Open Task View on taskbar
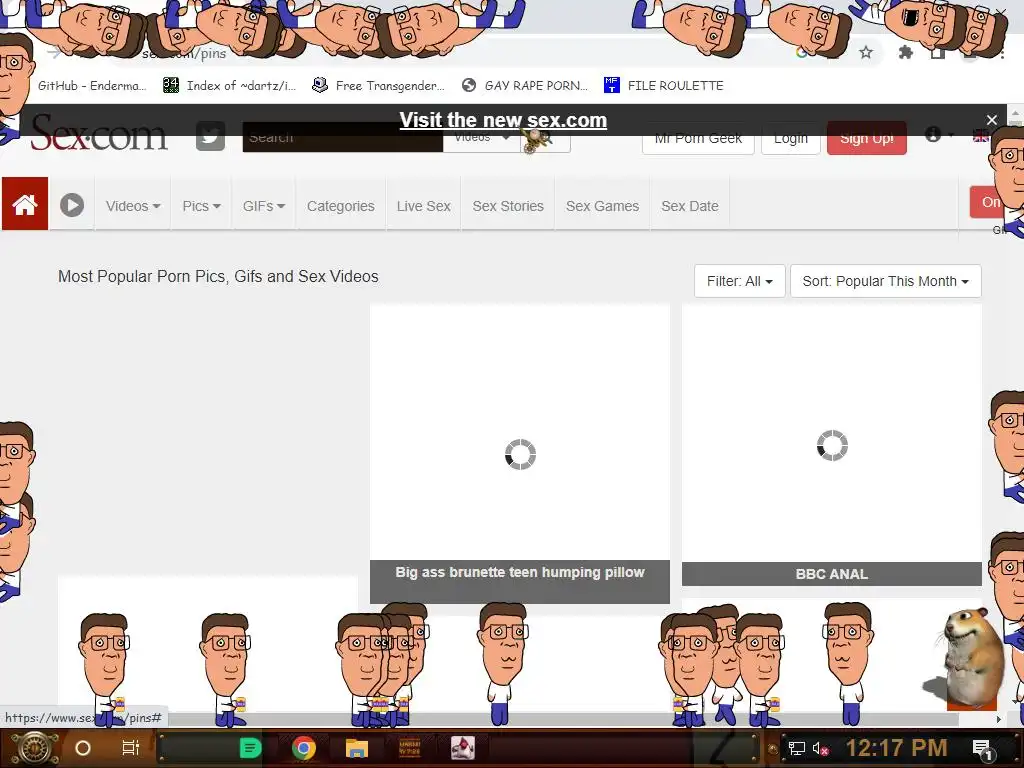This screenshot has height=768, width=1024. (x=131, y=748)
